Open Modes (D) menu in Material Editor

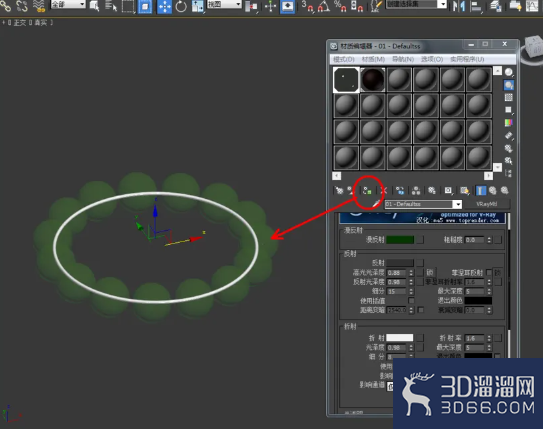coord(344,59)
